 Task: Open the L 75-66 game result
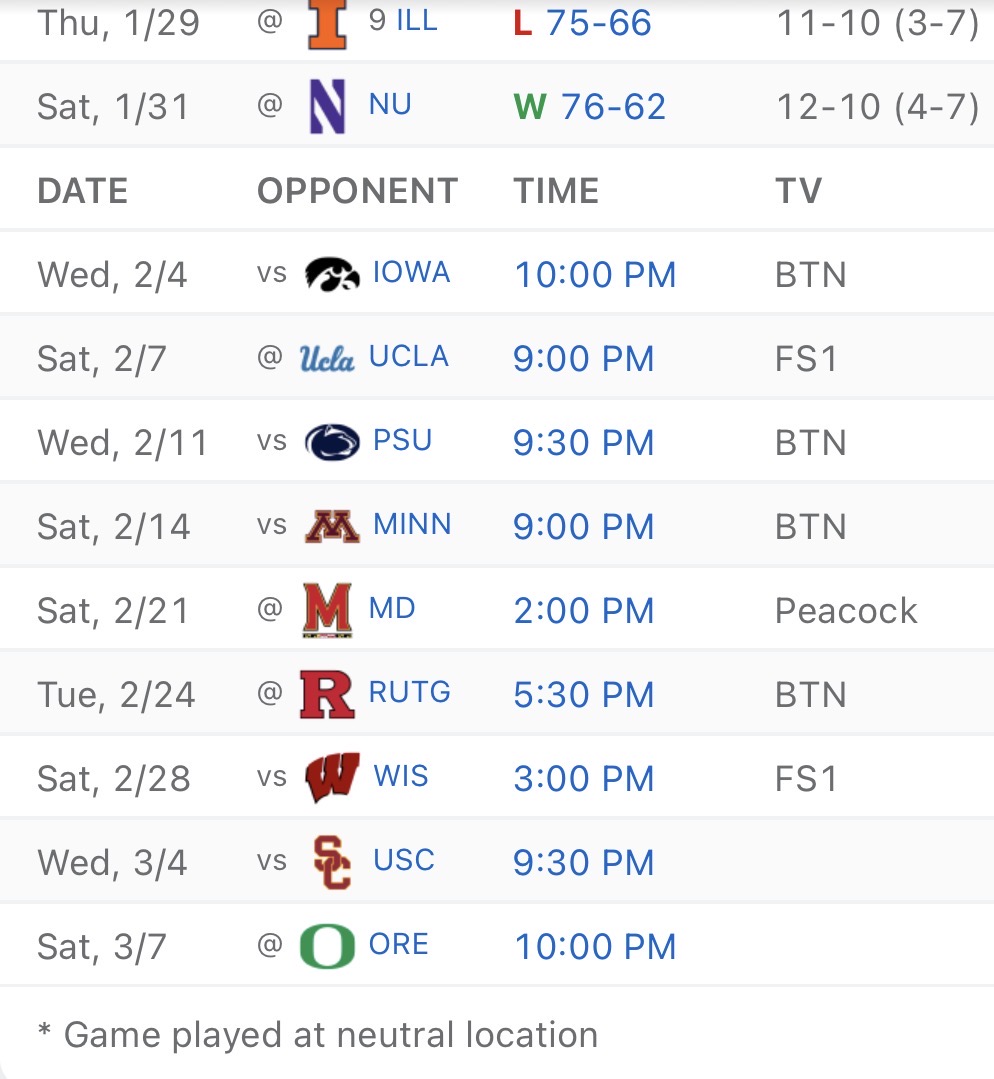(x=582, y=23)
